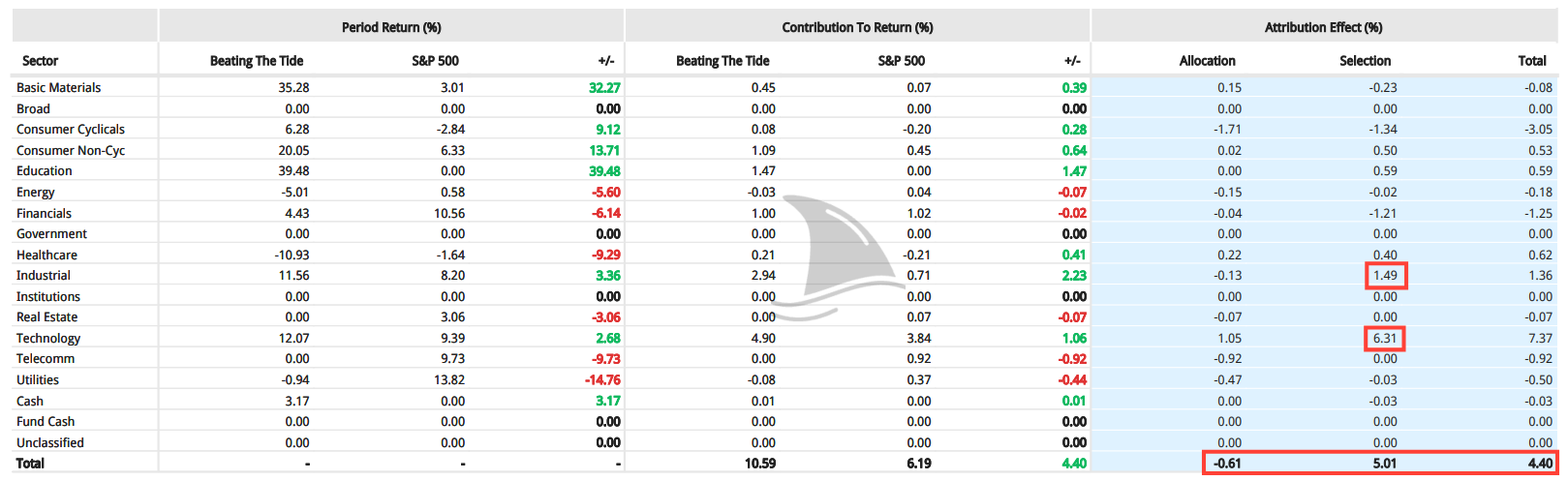1568x481 pixels.
Task: Click Basic Materials period return value 35.28
Action: point(293,88)
